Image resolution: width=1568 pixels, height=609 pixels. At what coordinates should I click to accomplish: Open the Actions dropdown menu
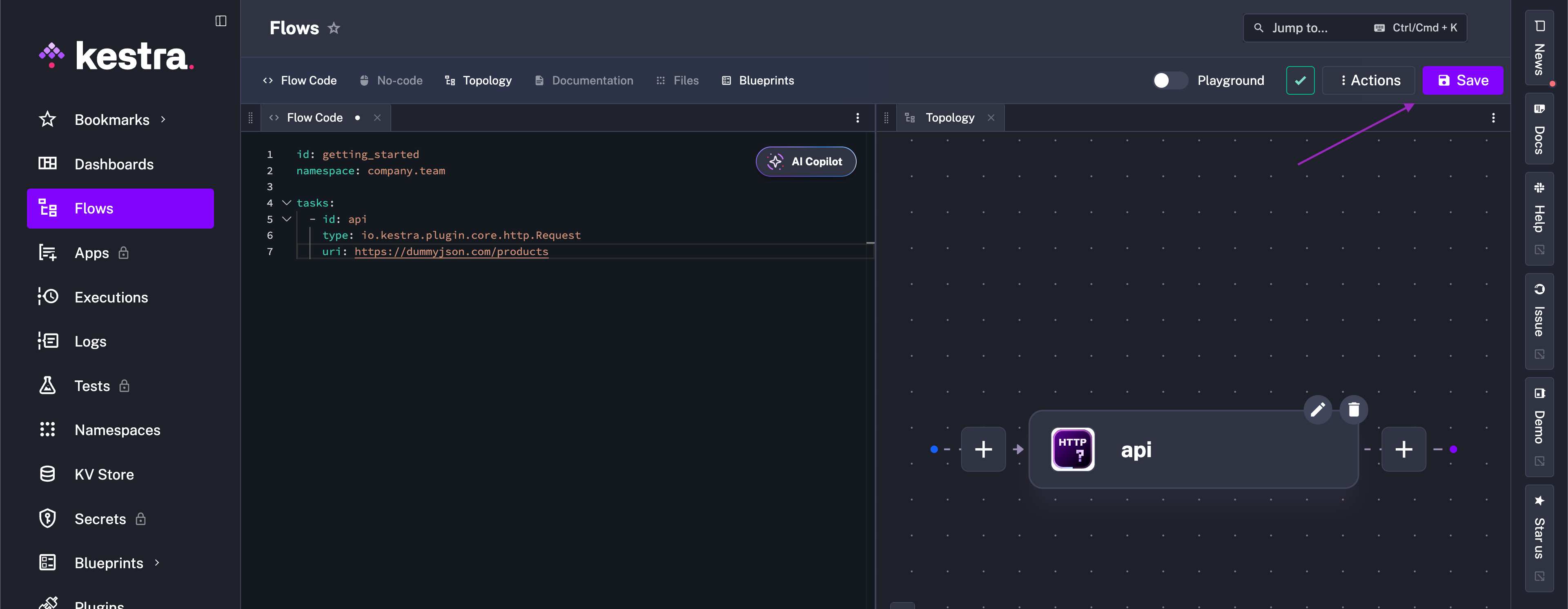coord(1368,81)
